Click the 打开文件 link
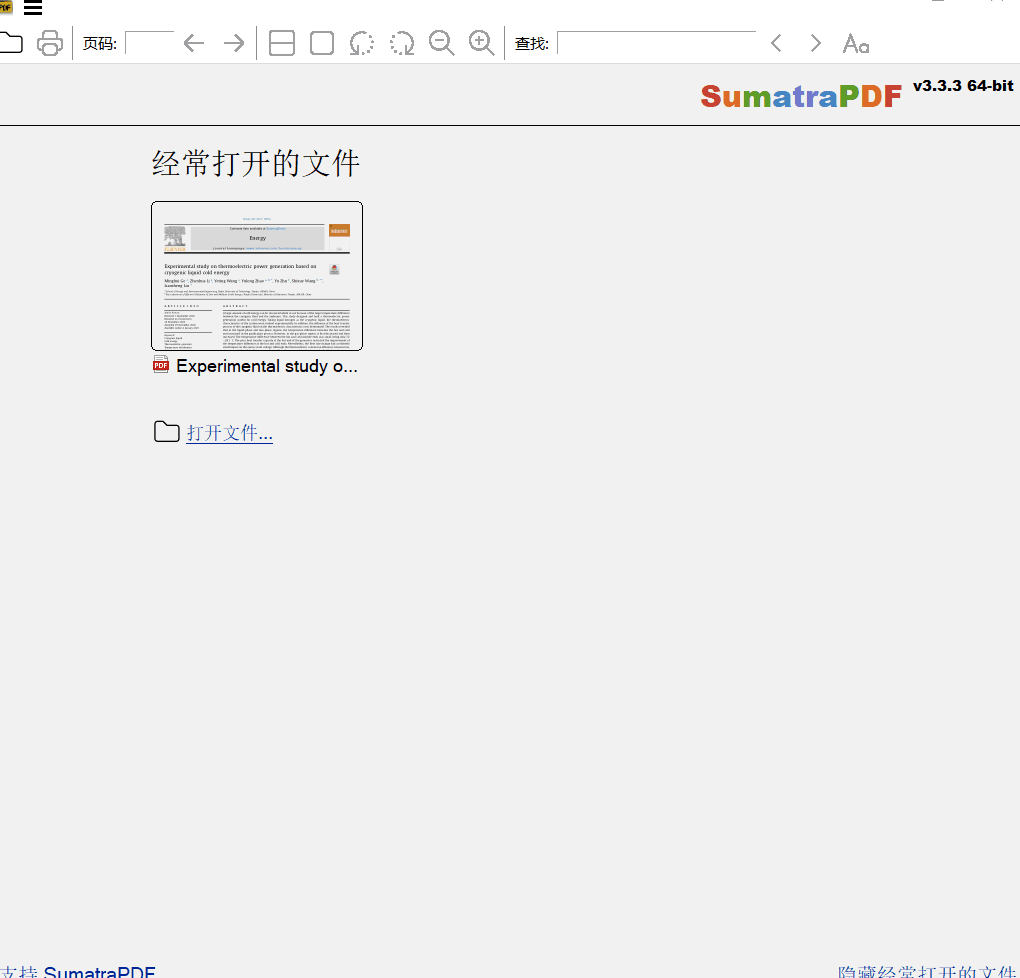This screenshot has width=1020, height=978. point(229,431)
